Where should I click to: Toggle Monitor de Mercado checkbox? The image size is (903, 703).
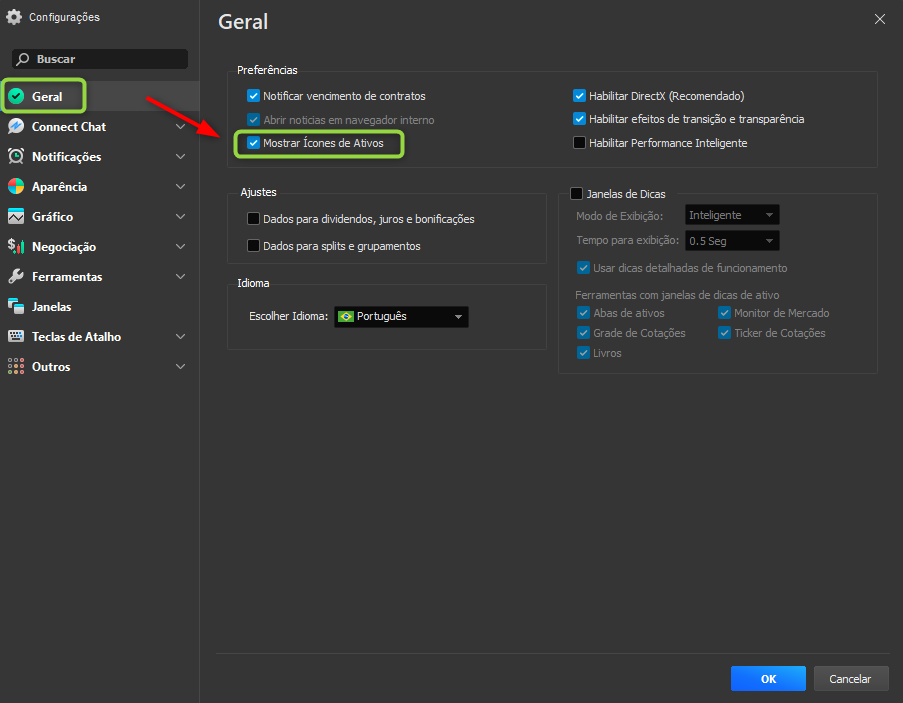(x=724, y=313)
